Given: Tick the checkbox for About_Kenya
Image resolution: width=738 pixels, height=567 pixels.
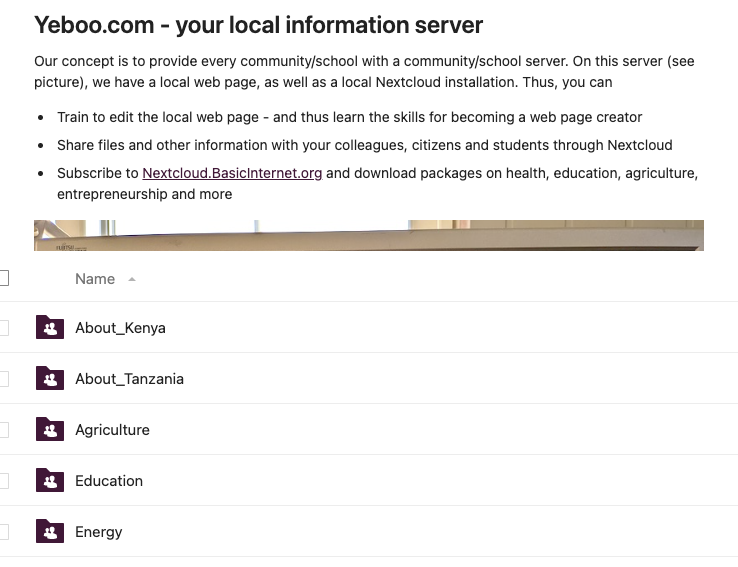Looking at the screenshot, I should coord(3,327).
